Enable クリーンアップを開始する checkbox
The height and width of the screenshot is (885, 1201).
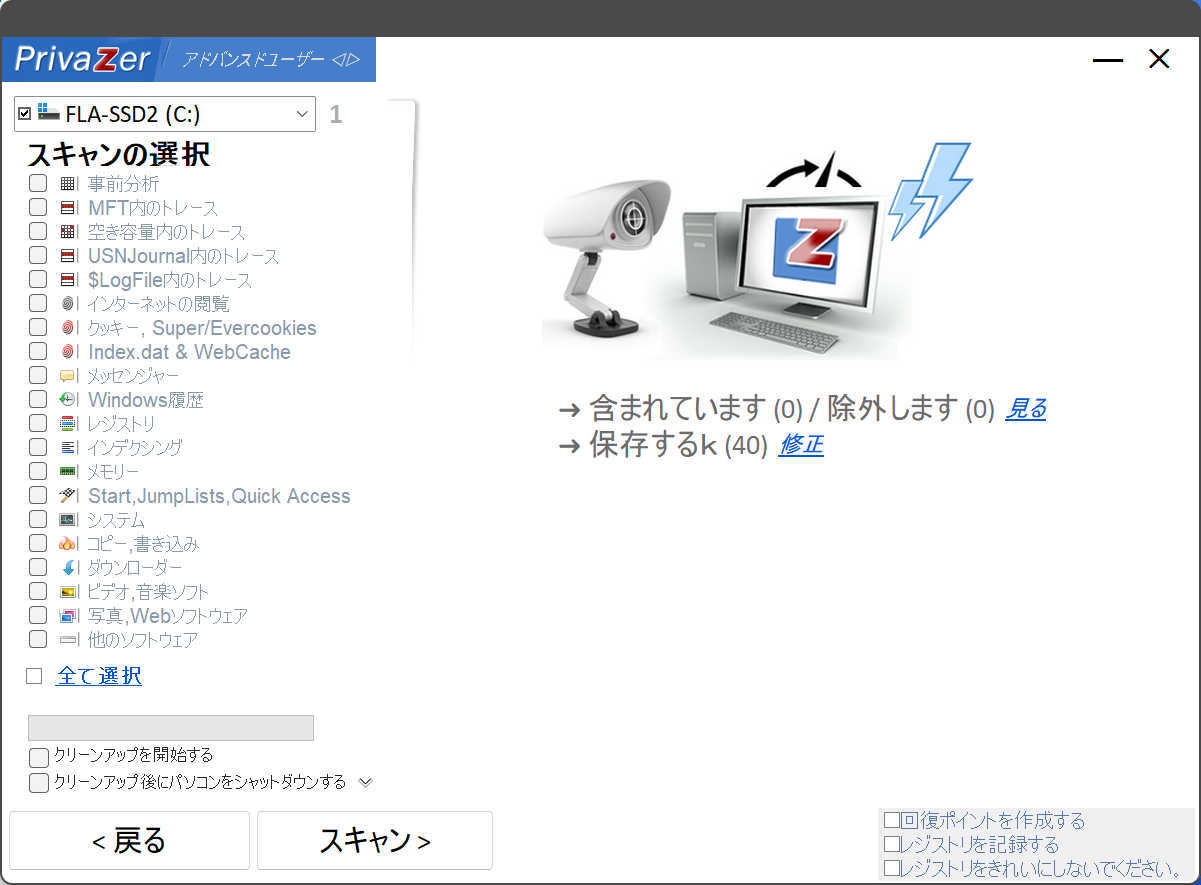click(x=39, y=757)
